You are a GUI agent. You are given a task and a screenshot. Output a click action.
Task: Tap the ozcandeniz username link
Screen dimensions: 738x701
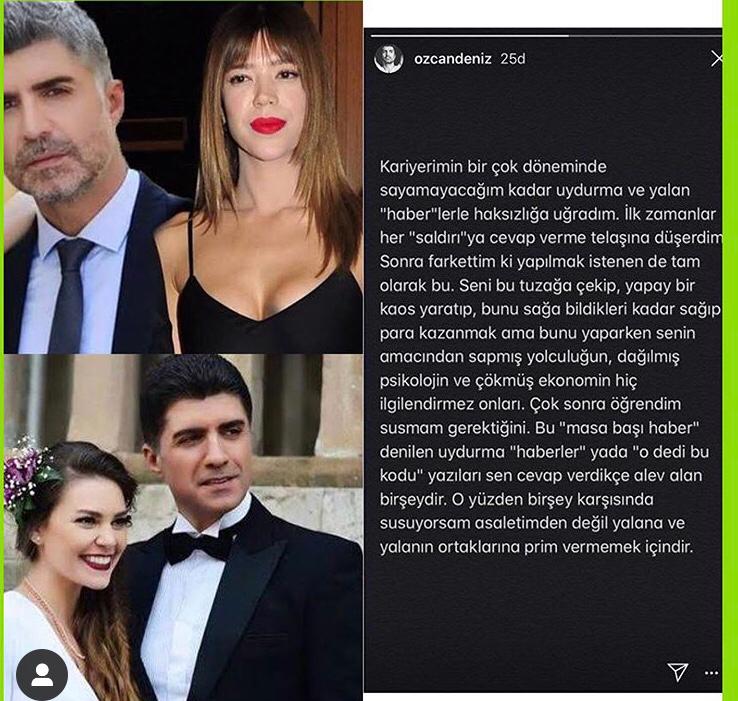(453, 59)
